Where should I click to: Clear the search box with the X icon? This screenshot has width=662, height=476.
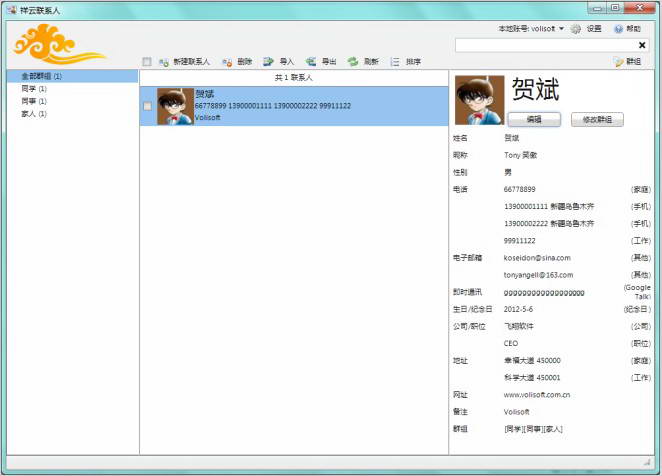click(x=642, y=45)
